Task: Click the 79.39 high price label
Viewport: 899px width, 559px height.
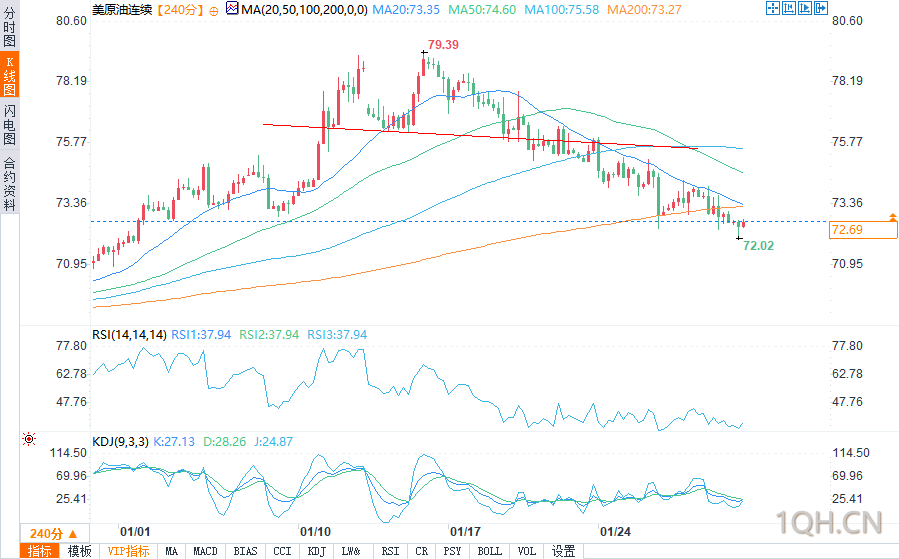Action: click(443, 45)
